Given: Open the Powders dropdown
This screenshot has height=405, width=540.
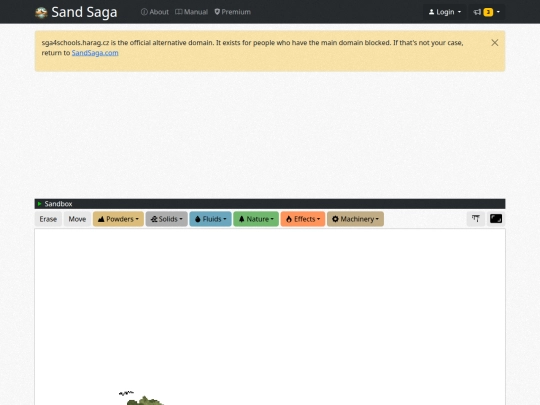Looking at the screenshot, I should (x=118, y=219).
